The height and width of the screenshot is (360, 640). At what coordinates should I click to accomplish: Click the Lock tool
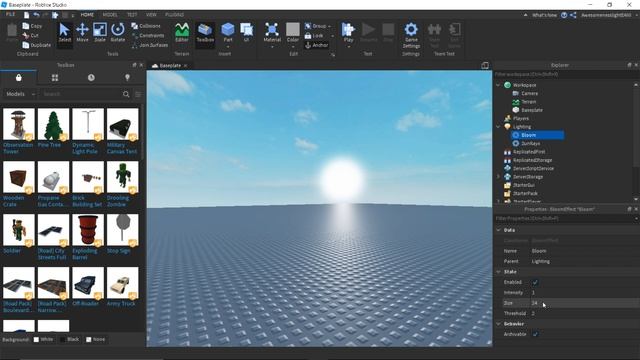314,36
